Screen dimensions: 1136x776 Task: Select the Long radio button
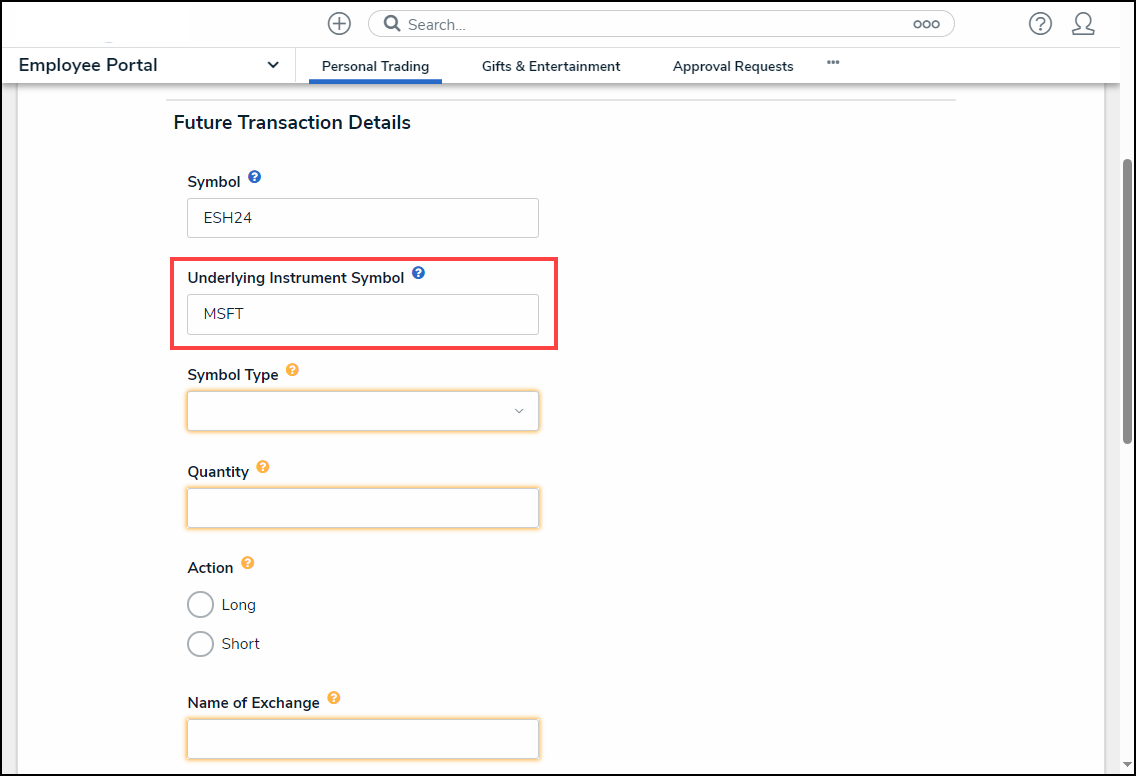click(201, 605)
